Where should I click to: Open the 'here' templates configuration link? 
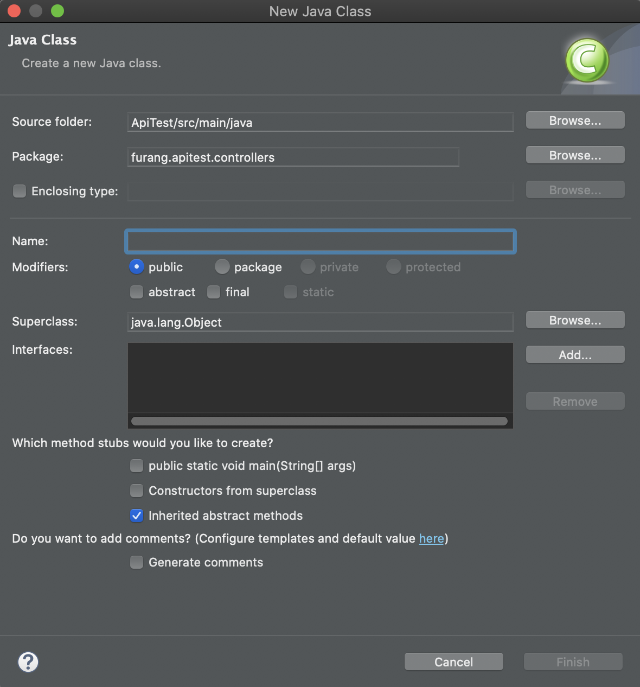point(431,538)
